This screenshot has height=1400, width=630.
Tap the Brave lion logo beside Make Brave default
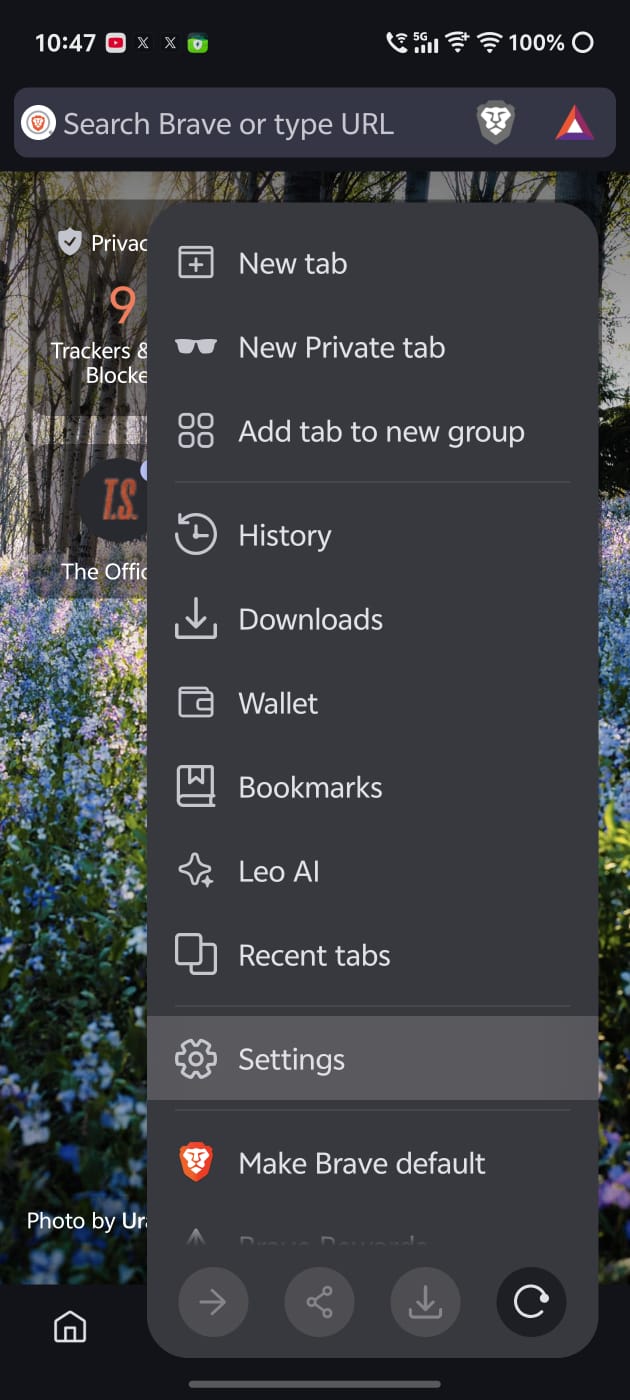pos(196,1163)
